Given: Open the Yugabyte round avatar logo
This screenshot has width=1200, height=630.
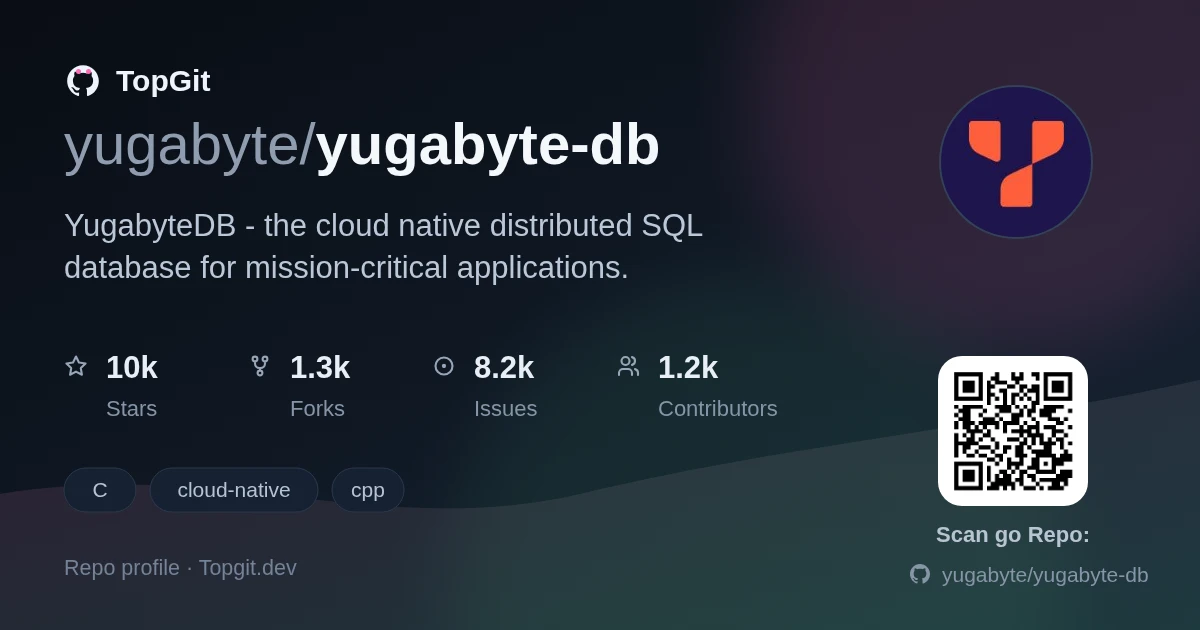Looking at the screenshot, I should pyautogui.click(x=1016, y=162).
